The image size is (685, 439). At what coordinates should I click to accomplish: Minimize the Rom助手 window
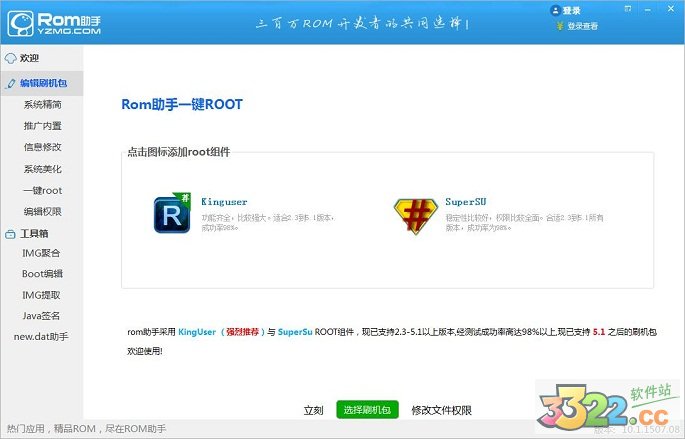(648, 9)
